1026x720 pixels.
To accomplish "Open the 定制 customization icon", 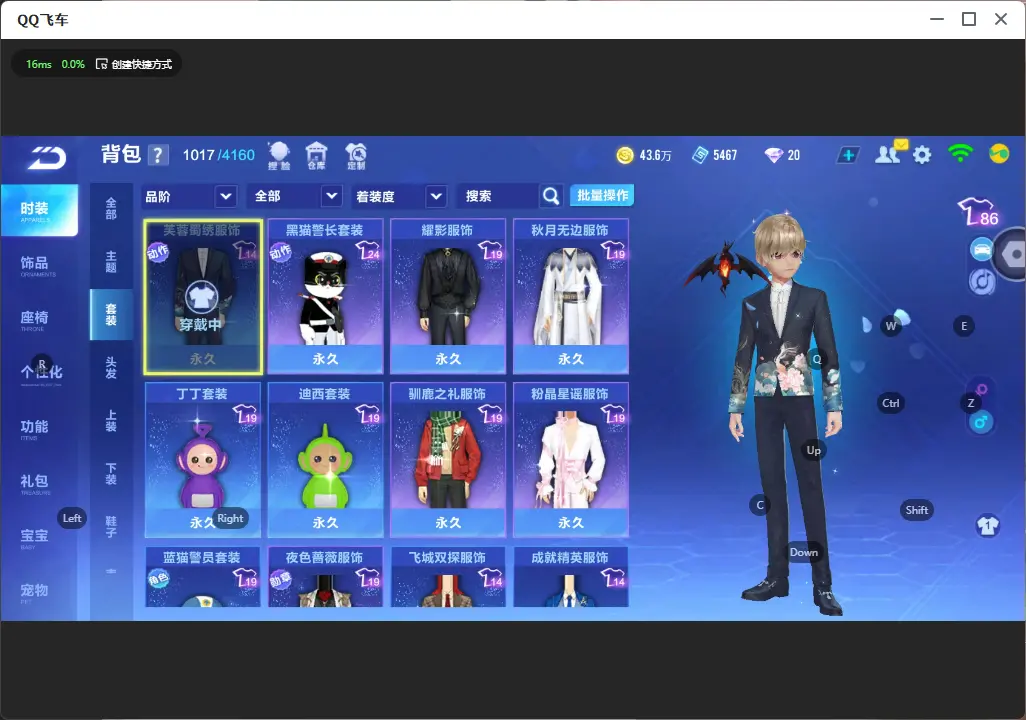I will [x=356, y=156].
